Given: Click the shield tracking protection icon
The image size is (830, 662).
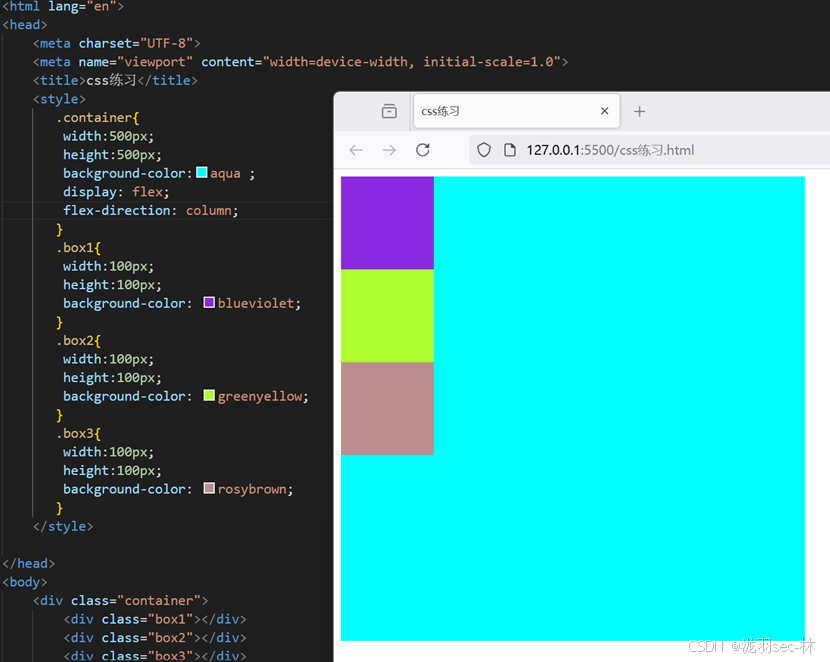Looking at the screenshot, I should 484,150.
